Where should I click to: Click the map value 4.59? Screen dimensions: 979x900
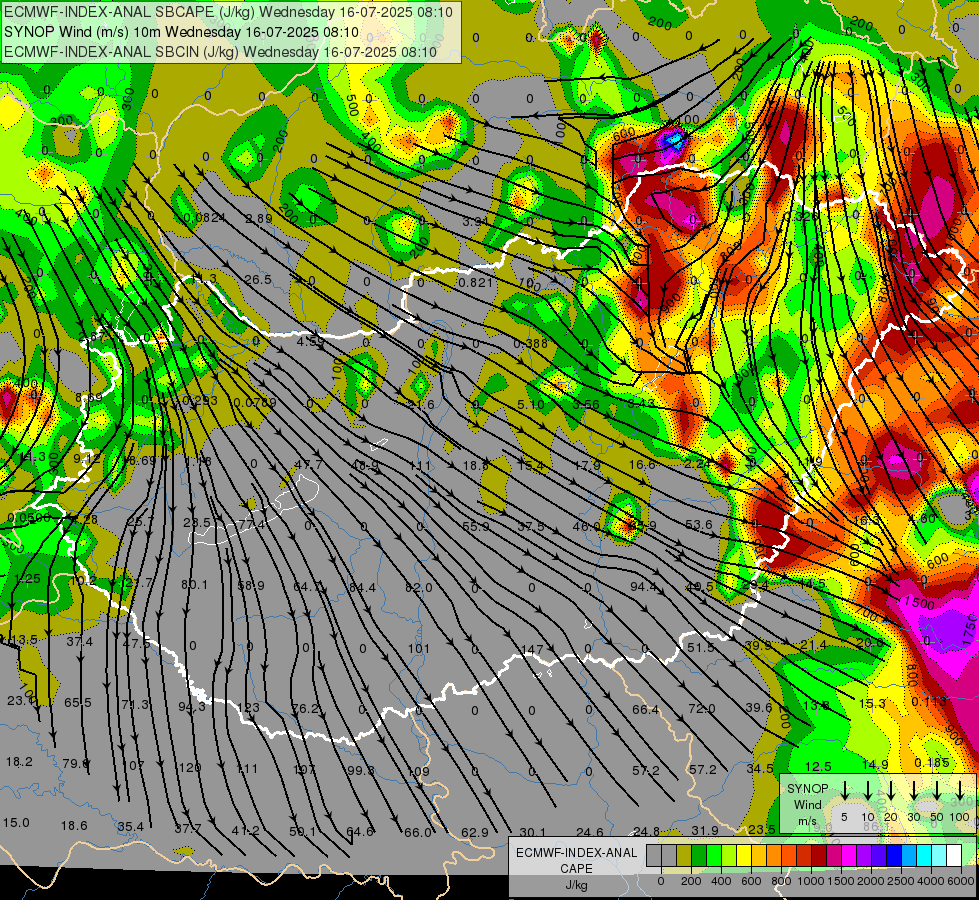pos(310,342)
